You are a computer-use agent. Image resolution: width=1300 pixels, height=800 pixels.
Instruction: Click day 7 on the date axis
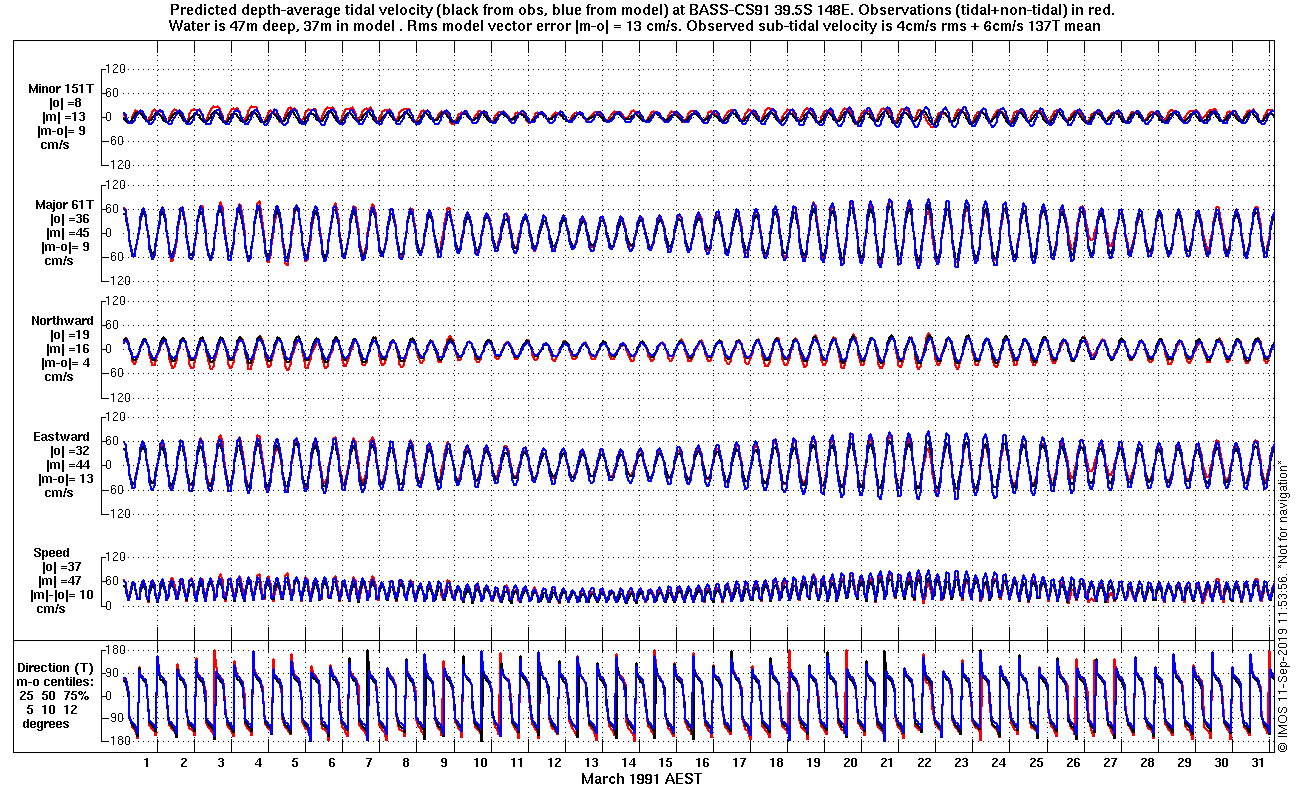pos(368,763)
